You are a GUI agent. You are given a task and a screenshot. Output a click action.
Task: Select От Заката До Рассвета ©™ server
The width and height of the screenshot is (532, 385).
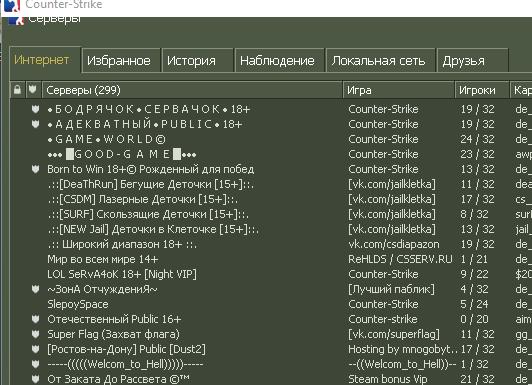[x=118, y=379]
